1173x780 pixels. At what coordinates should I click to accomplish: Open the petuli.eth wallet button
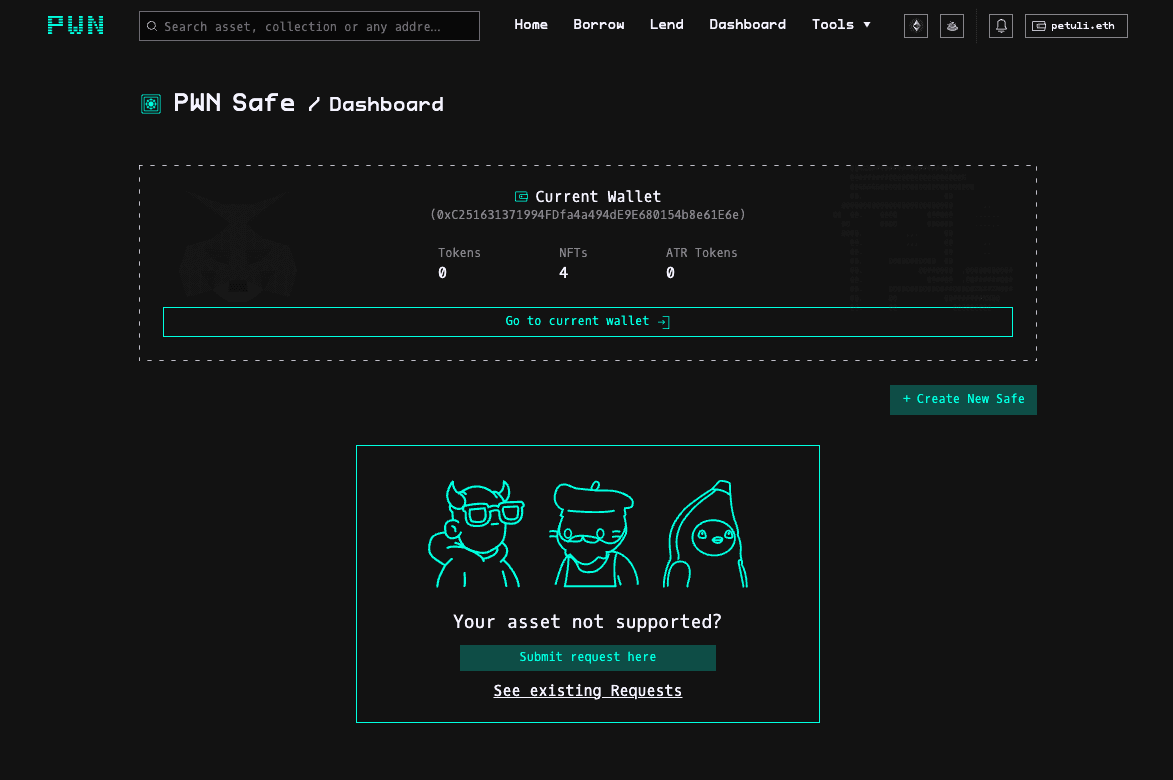tap(1076, 26)
